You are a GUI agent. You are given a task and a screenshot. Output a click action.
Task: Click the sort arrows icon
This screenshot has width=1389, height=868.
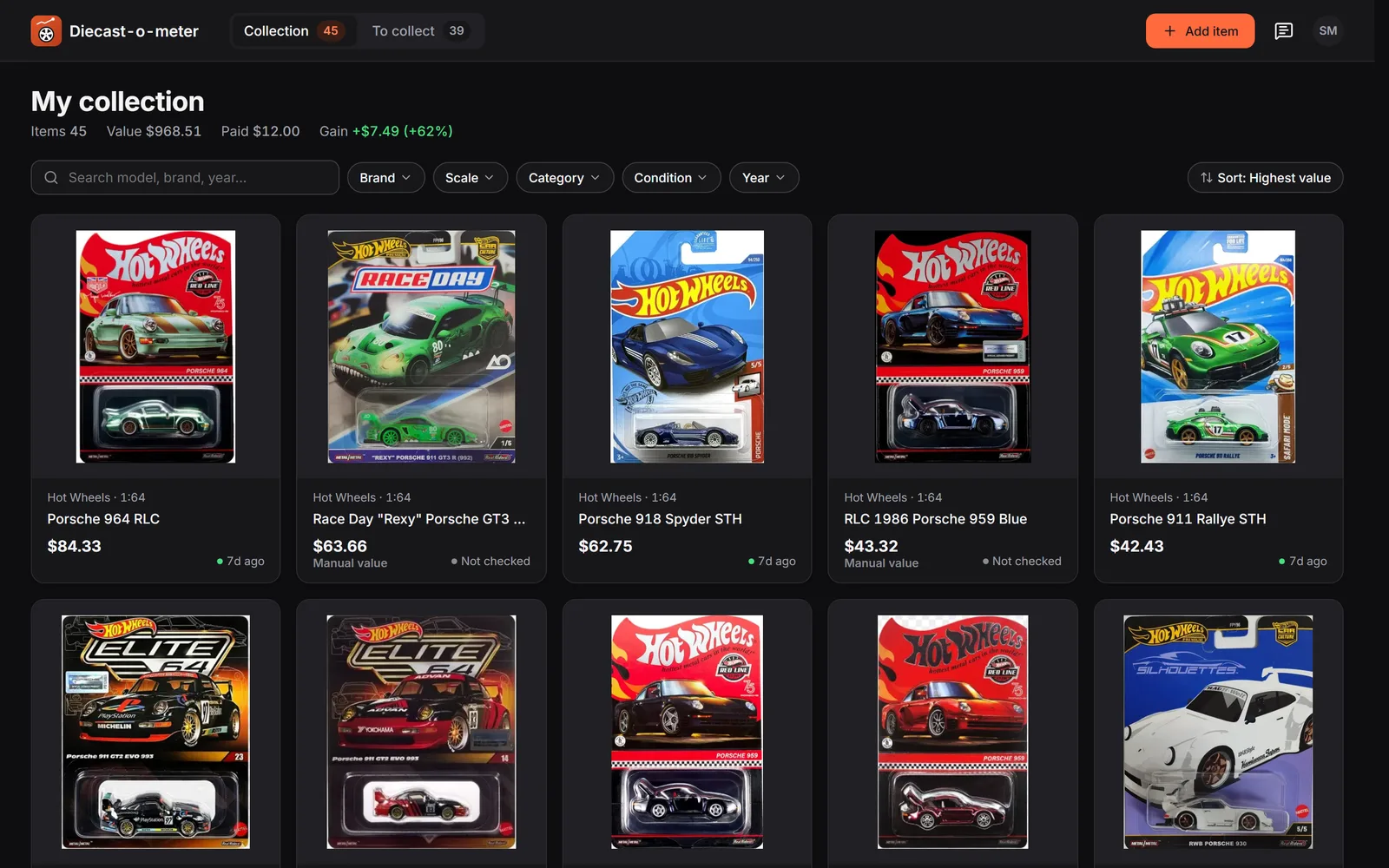click(x=1206, y=178)
